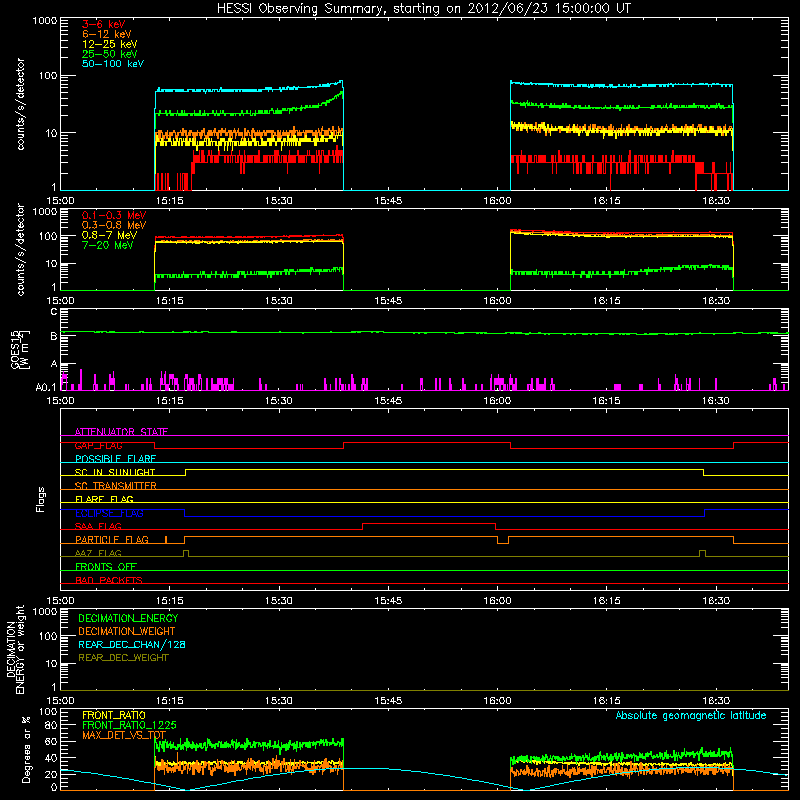Pick the GAP_FLAG label

[98, 445]
